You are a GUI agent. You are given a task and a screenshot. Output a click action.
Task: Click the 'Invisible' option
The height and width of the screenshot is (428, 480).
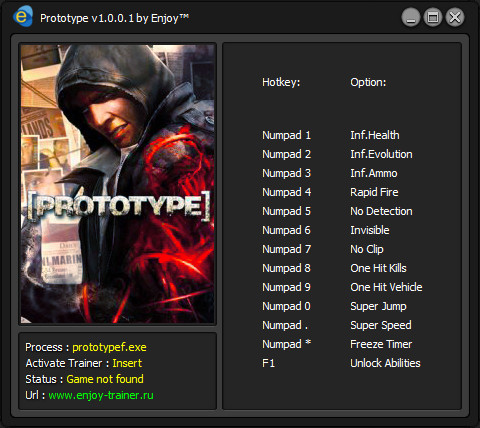pyautogui.click(x=370, y=230)
